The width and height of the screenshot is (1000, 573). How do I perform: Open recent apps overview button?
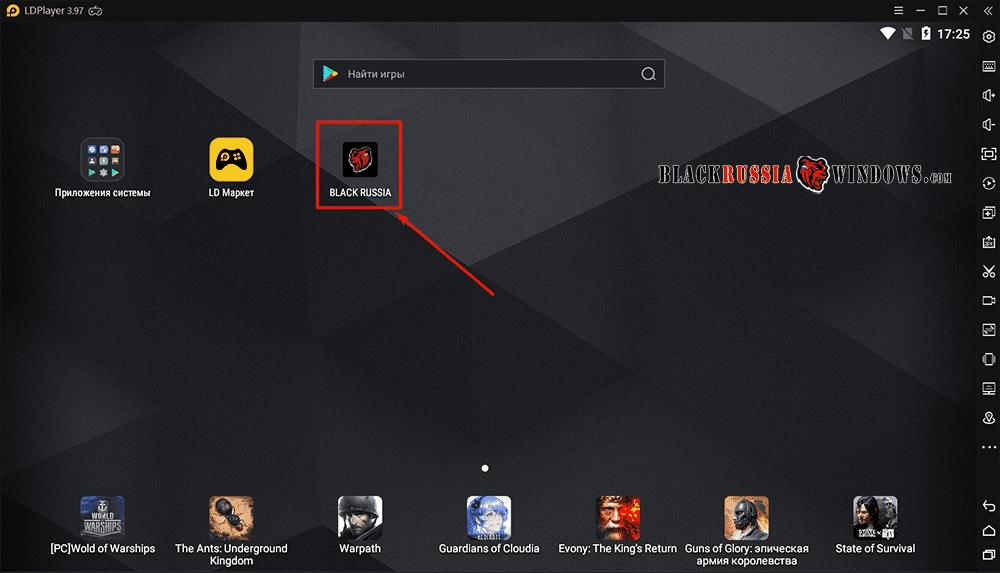(x=989, y=555)
